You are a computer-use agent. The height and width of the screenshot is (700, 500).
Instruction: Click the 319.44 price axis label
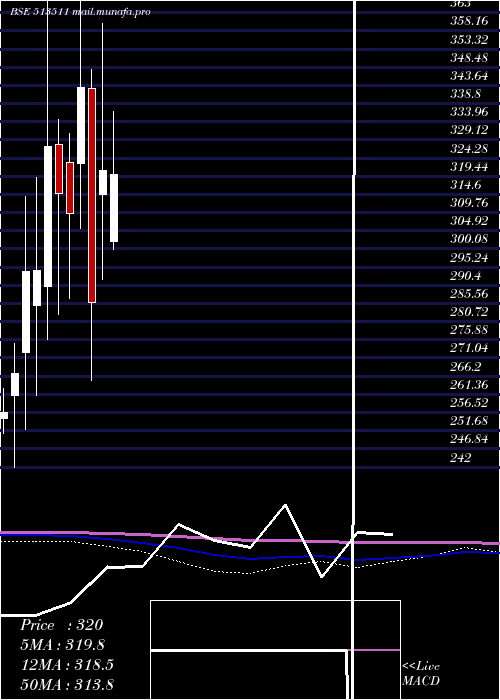pos(469,167)
